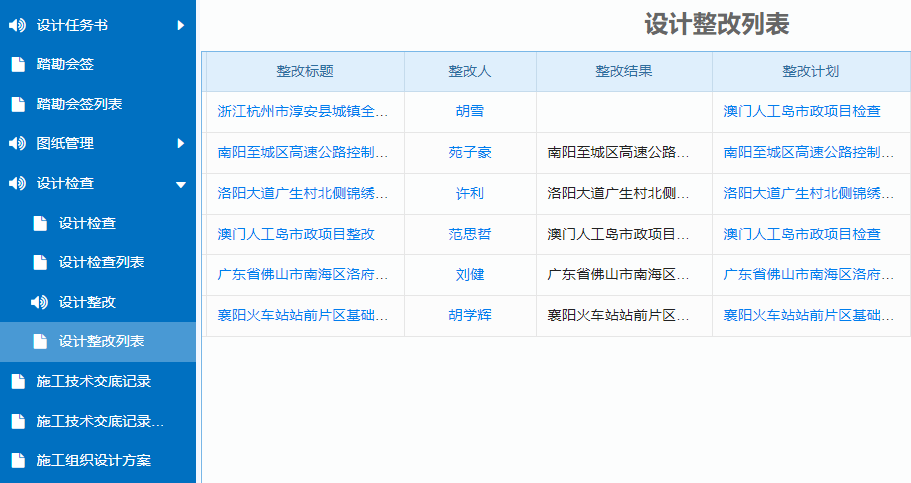
Task: Click the document icon beside 设计检查列表
Action: (40, 262)
